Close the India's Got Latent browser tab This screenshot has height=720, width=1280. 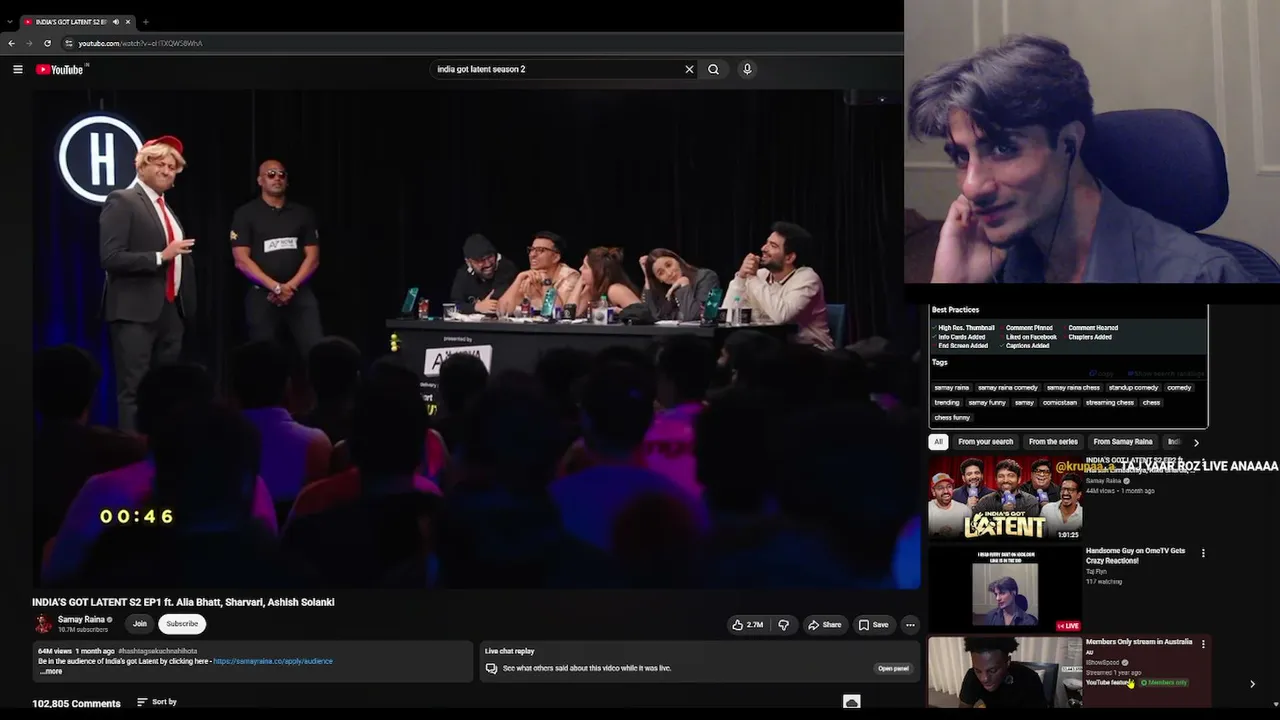pos(128,21)
